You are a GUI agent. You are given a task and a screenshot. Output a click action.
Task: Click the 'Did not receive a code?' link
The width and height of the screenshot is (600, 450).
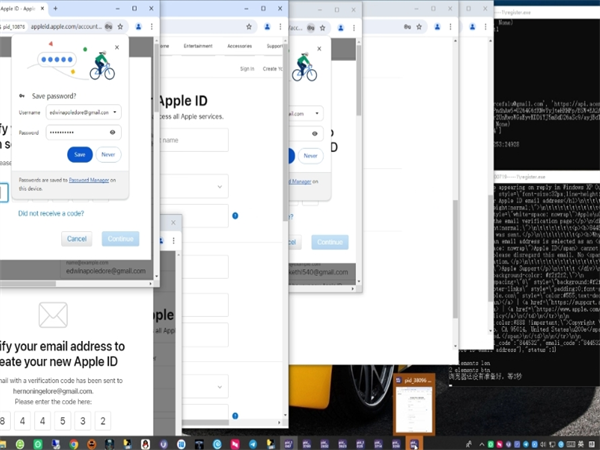click(x=50, y=213)
